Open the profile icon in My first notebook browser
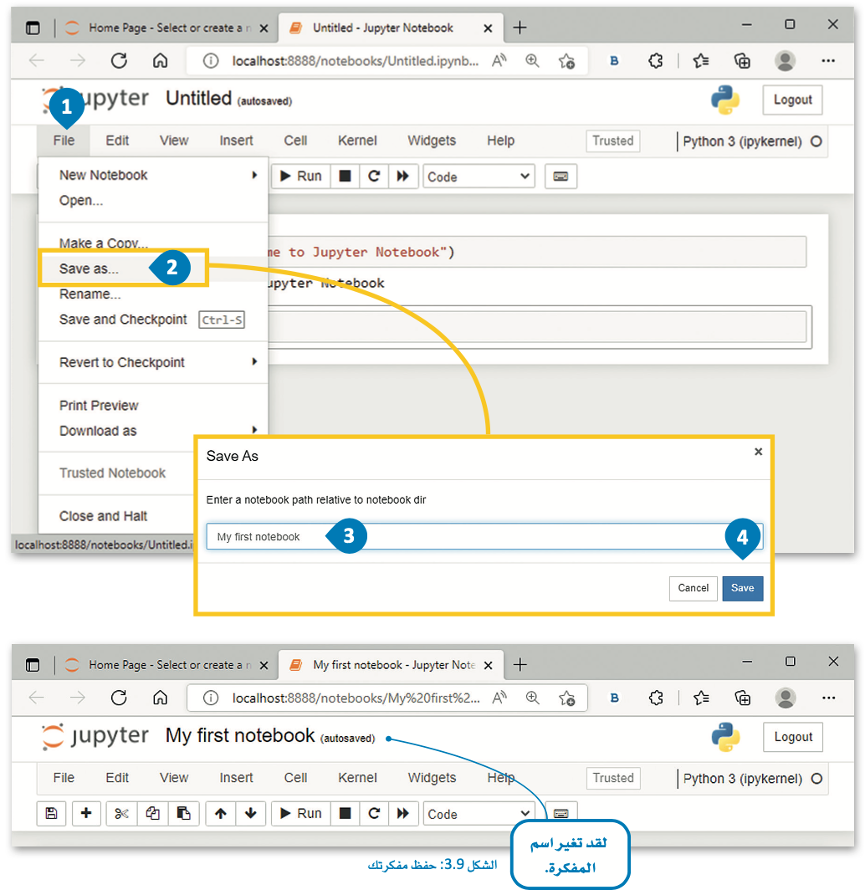This screenshot has width=866, height=895. point(786,698)
